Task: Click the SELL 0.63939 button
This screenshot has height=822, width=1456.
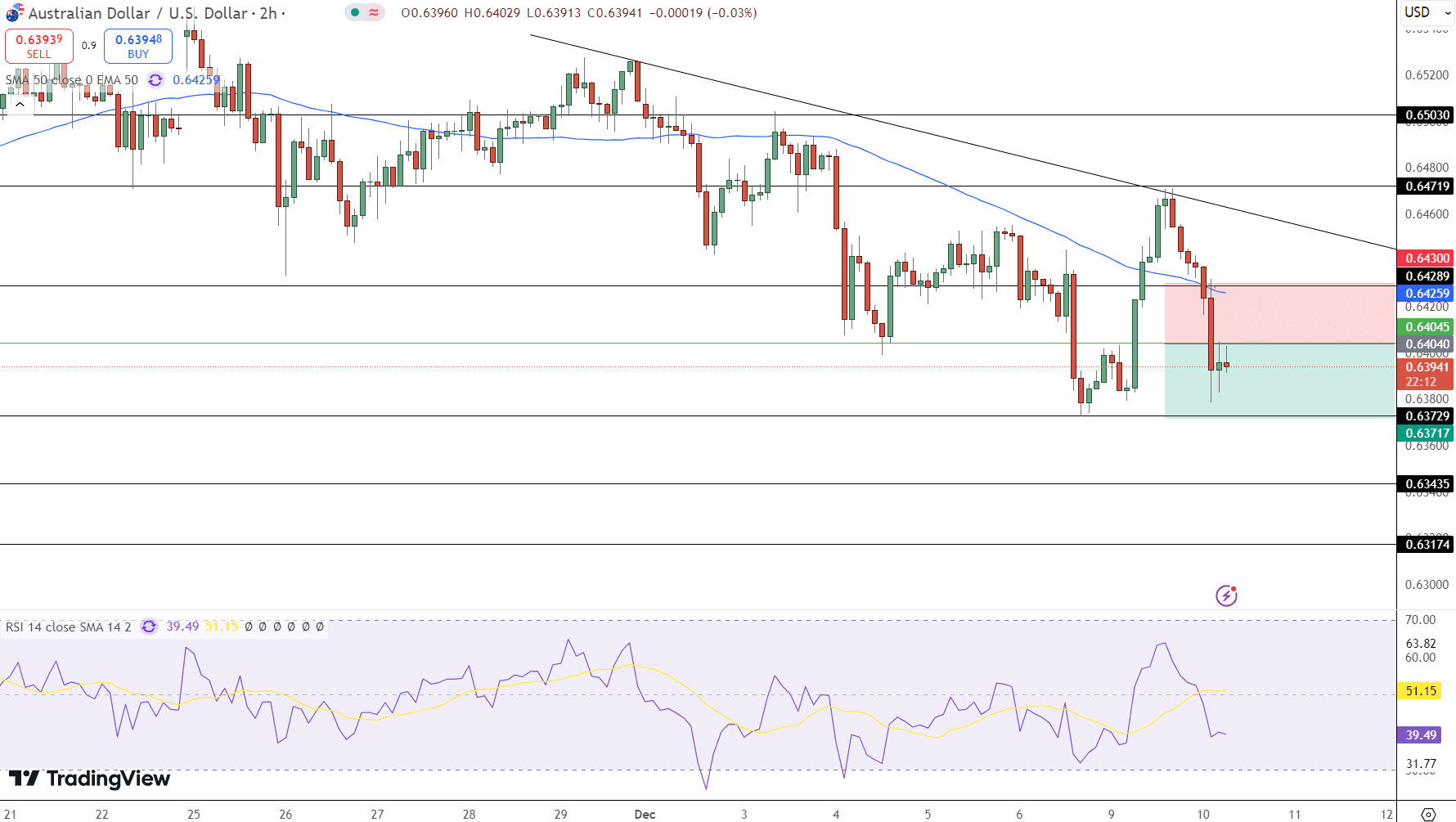Action: click(39, 46)
